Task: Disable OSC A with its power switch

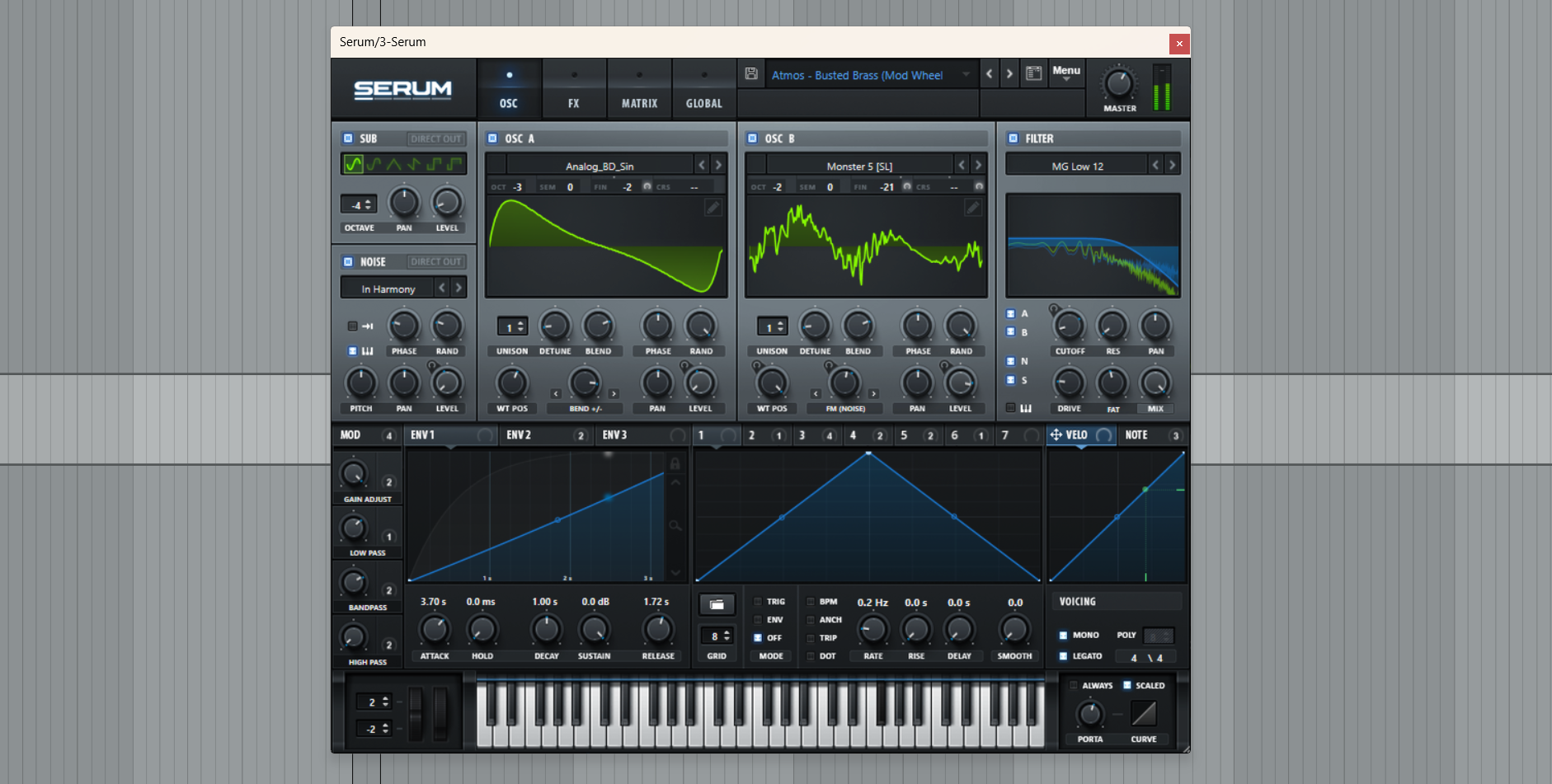Action: pos(492,138)
